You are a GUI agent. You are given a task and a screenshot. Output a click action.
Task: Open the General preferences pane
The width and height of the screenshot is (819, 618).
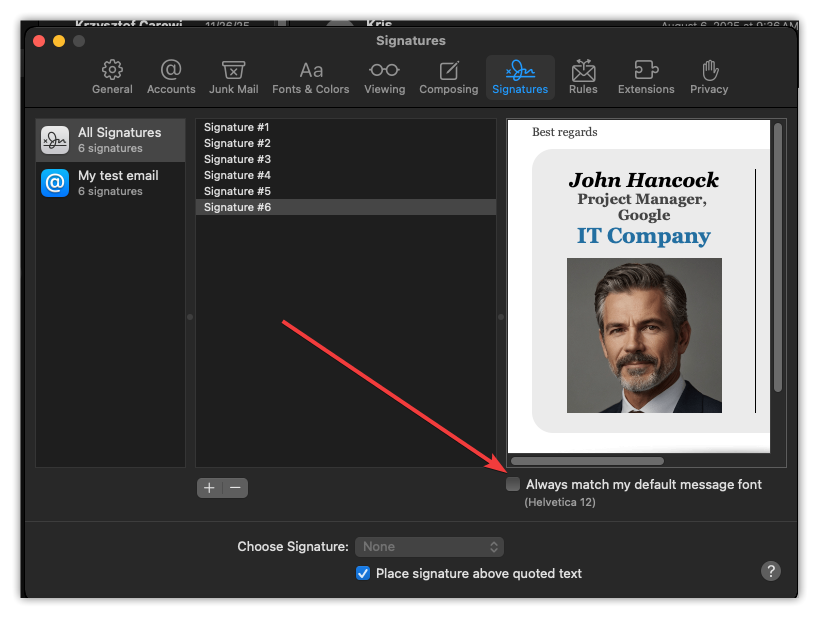click(x=112, y=77)
